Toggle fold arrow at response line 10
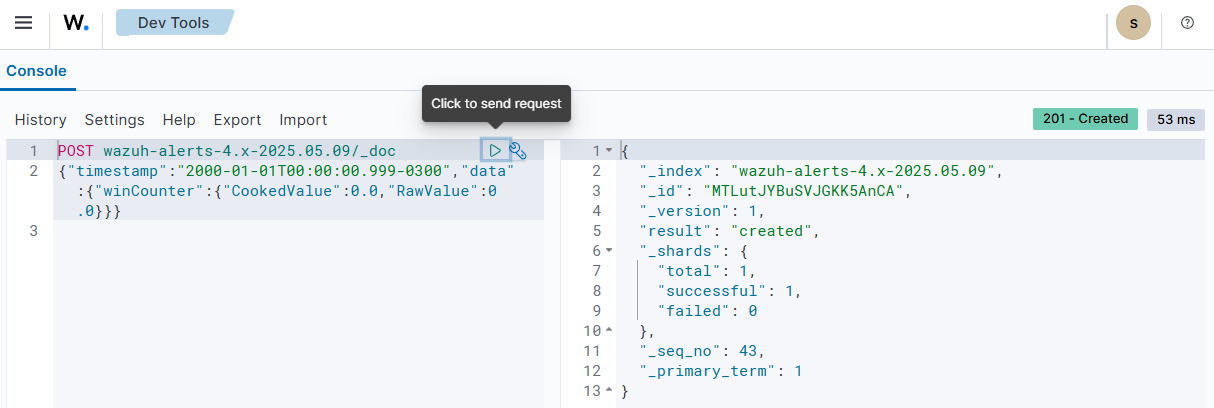1214x408 pixels. coord(610,331)
